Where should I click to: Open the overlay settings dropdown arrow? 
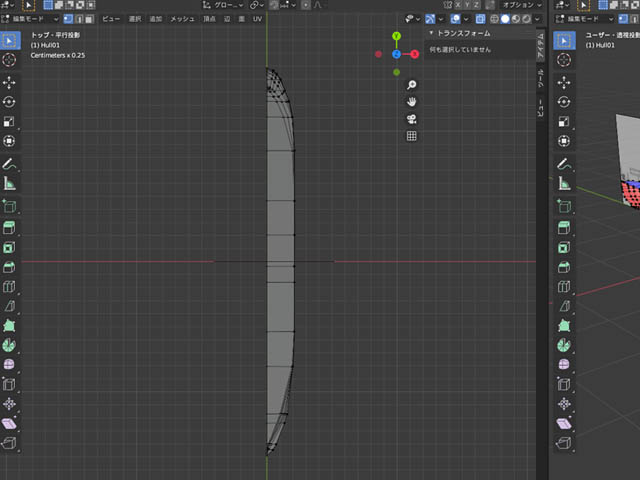click(x=466, y=19)
